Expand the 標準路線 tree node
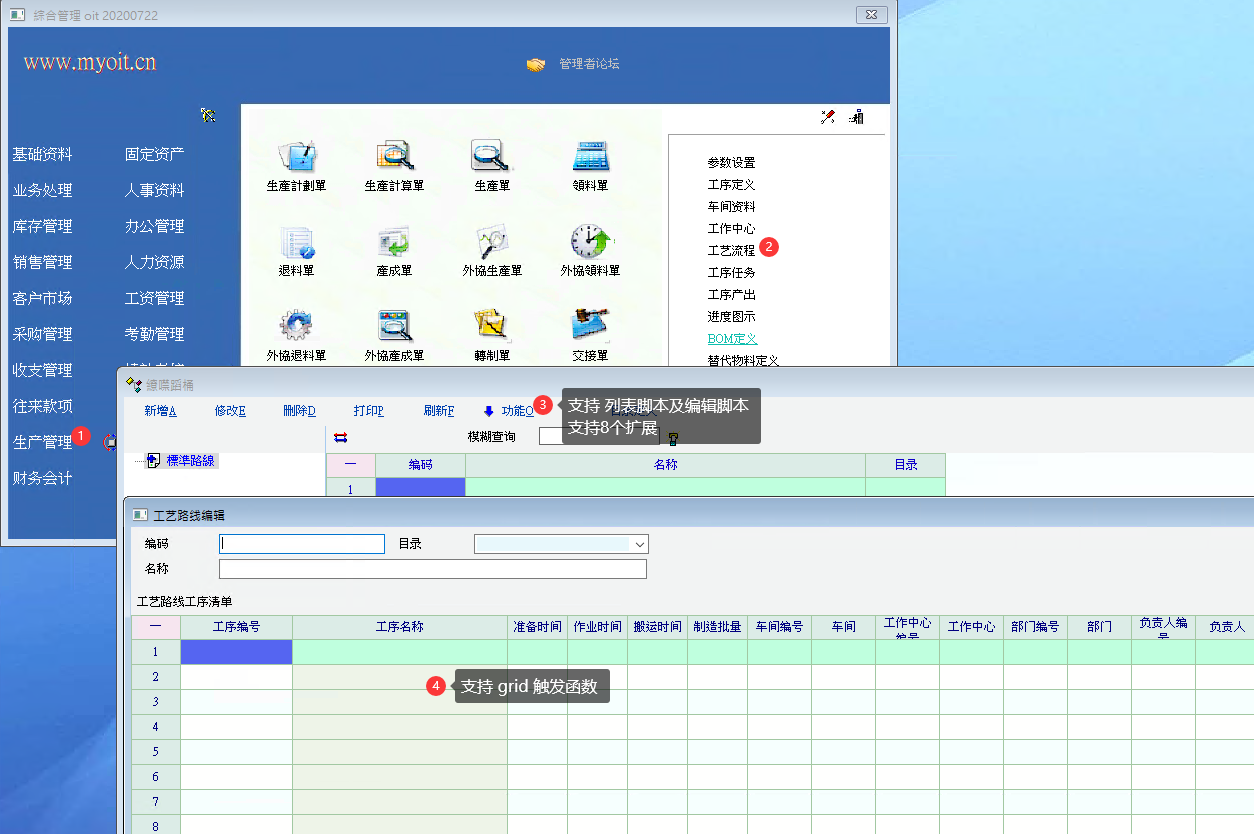1254x834 pixels. click(x=152, y=461)
